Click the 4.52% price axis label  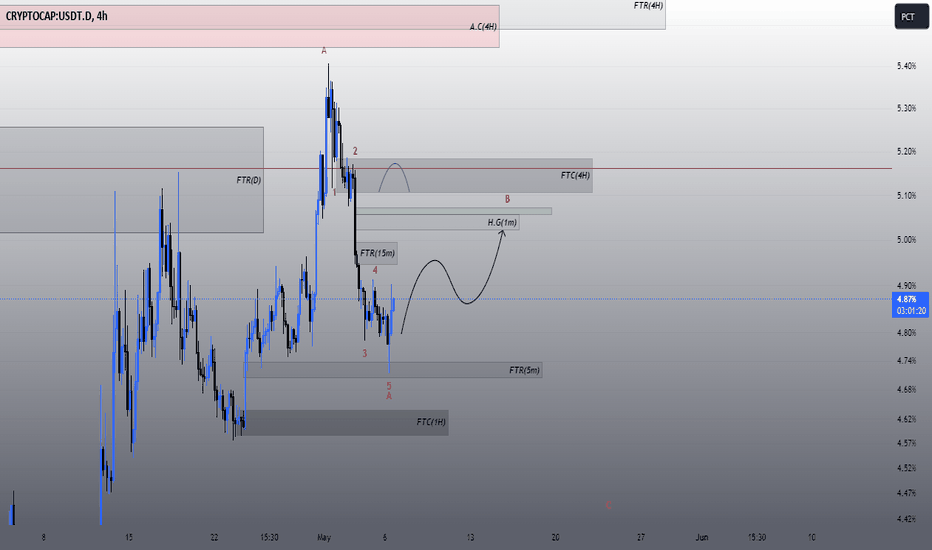(x=906, y=468)
